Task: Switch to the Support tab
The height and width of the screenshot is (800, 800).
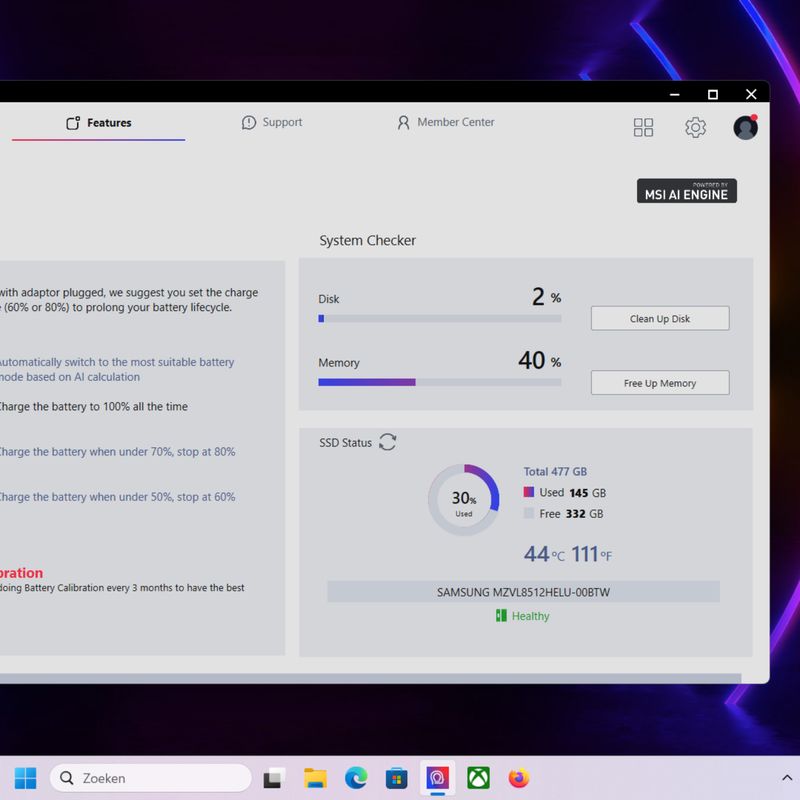Action: click(272, 123)
